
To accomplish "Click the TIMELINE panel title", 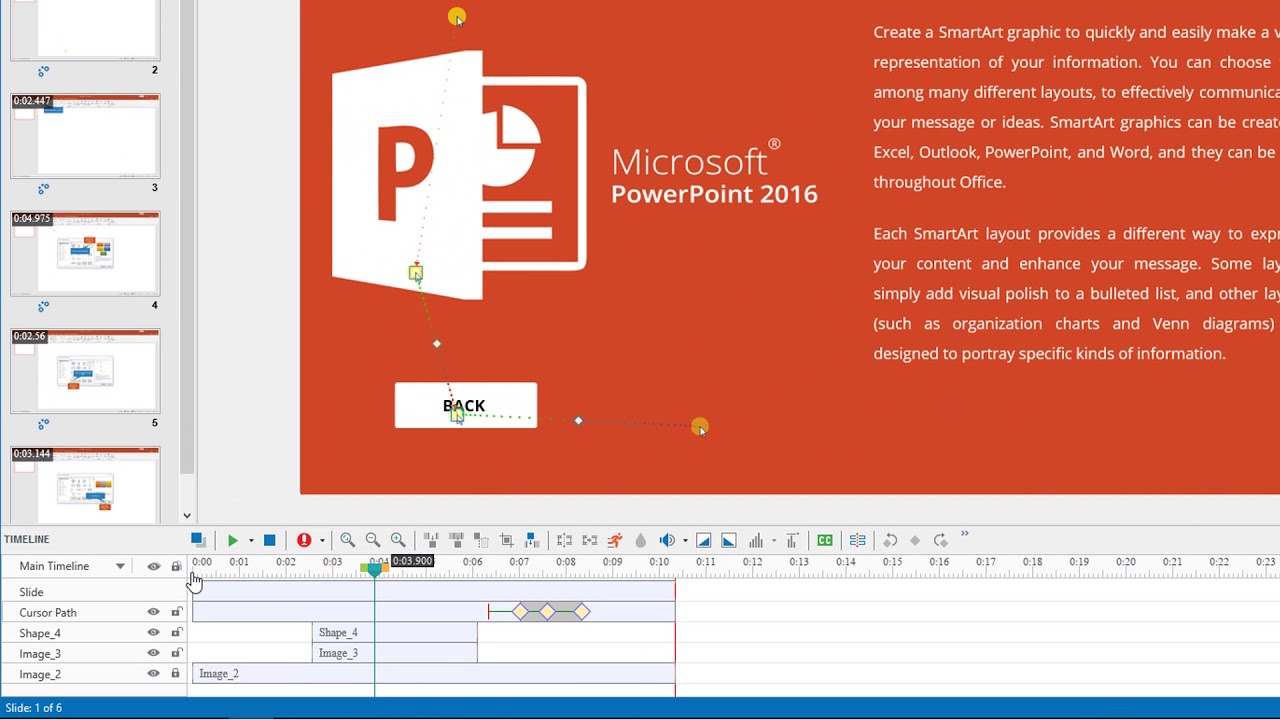I will [x=27, y=539].
